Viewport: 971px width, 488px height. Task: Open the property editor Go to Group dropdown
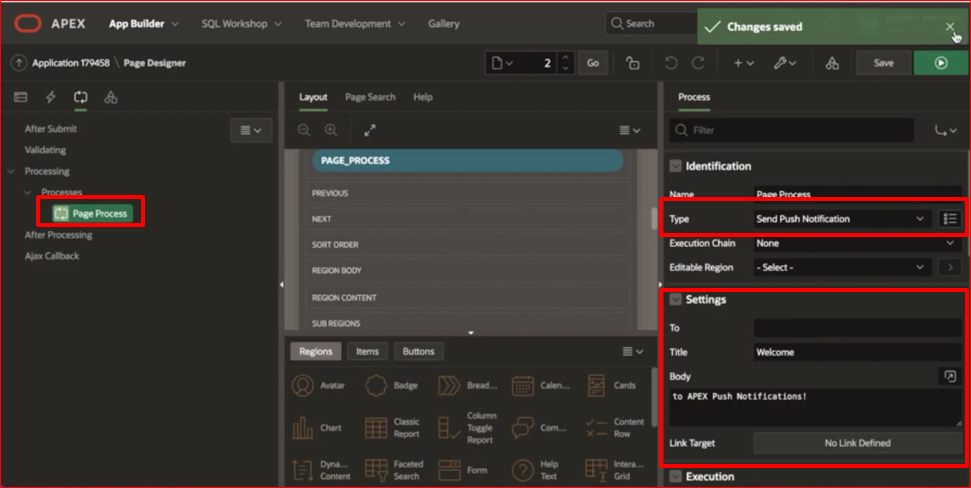tap(946, 130)
